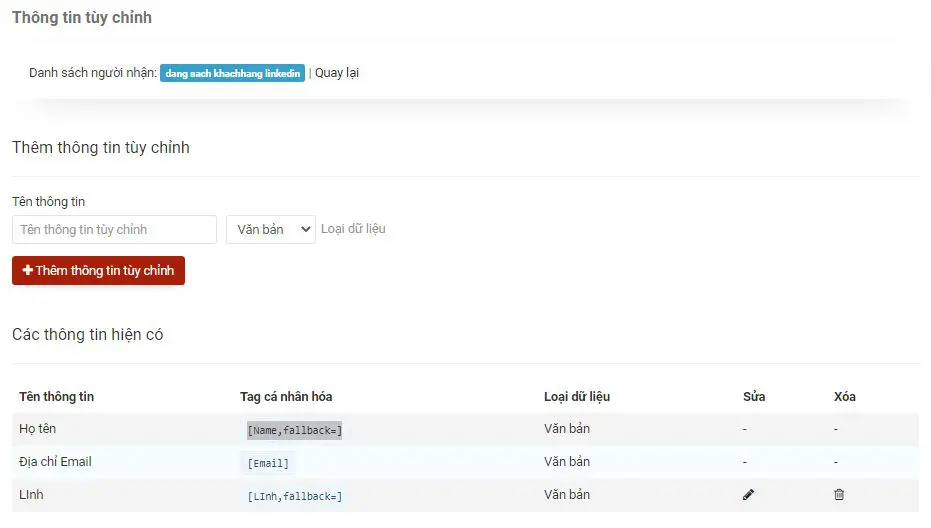Click the LInh row name
The height and width of the screenshot is (528, 931).
point(32,495)
